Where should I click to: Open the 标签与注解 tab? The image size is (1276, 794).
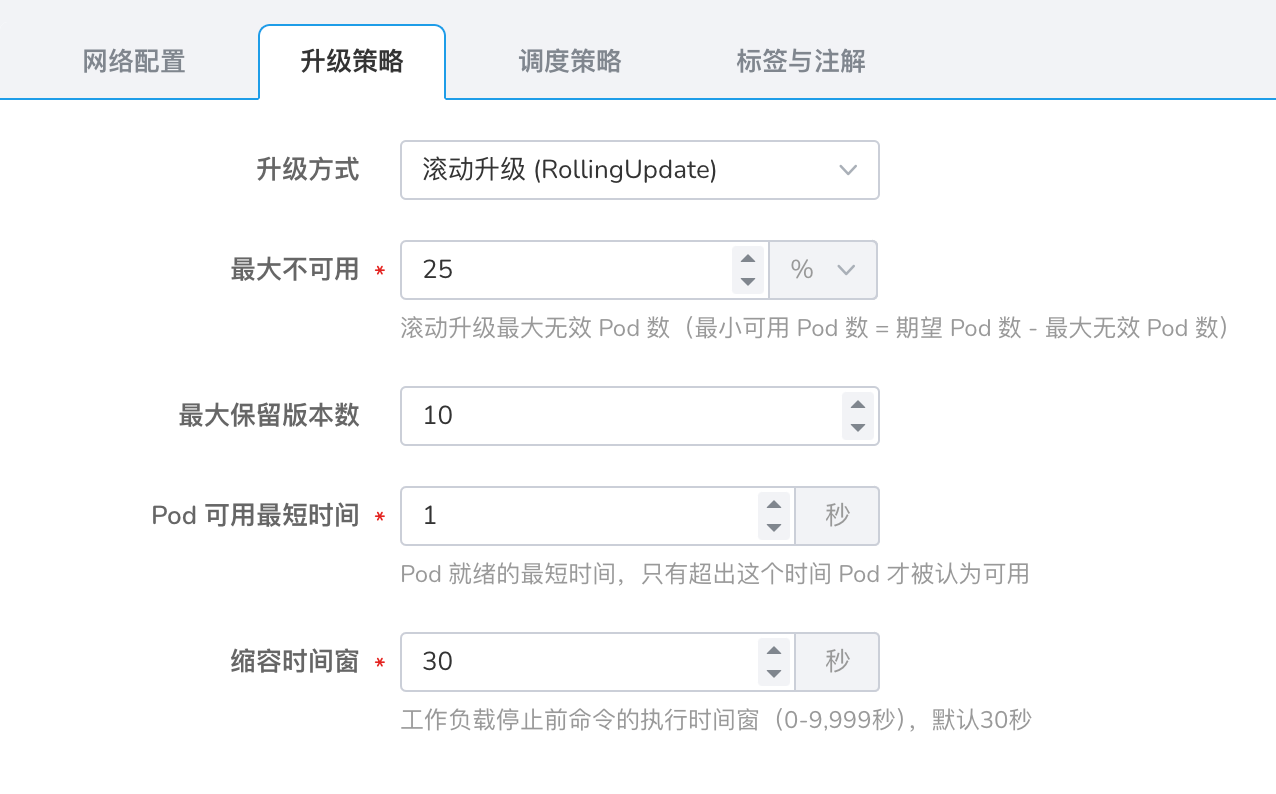tap(800, 61)
